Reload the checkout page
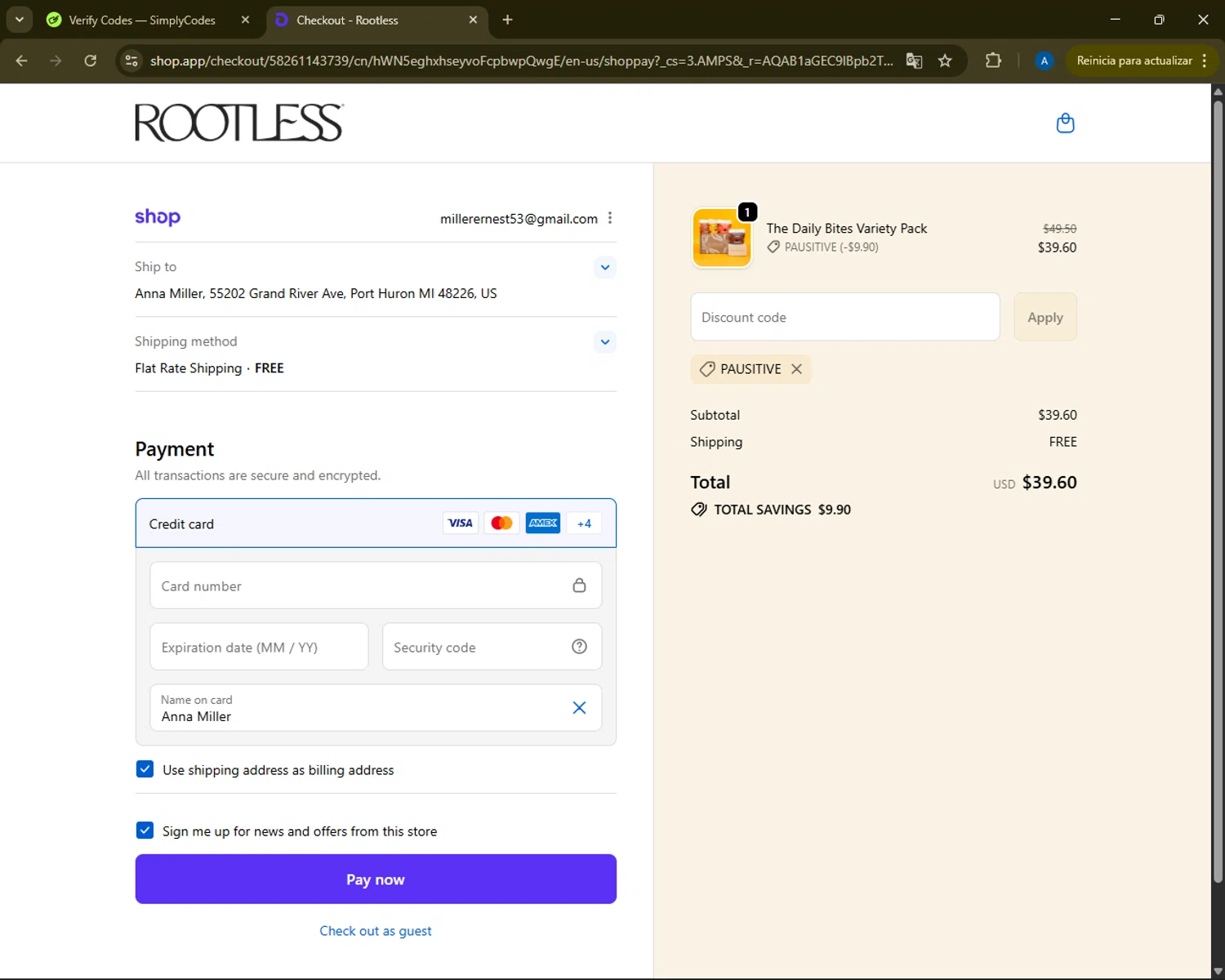The image size is (1225, 980). click(x=91, y=60)
